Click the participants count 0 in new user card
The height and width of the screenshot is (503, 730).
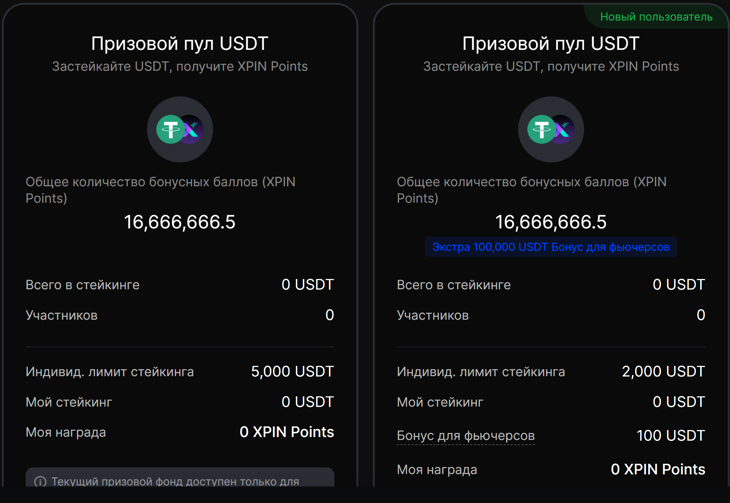(701, 315)
